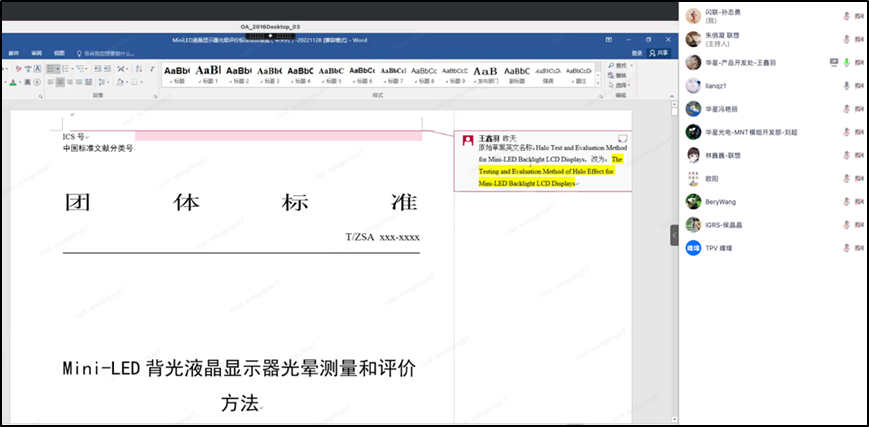Image resolution: width=869 pixels, height=427 pixels.
Task: Click the 查找 find button
Action: 618,65
